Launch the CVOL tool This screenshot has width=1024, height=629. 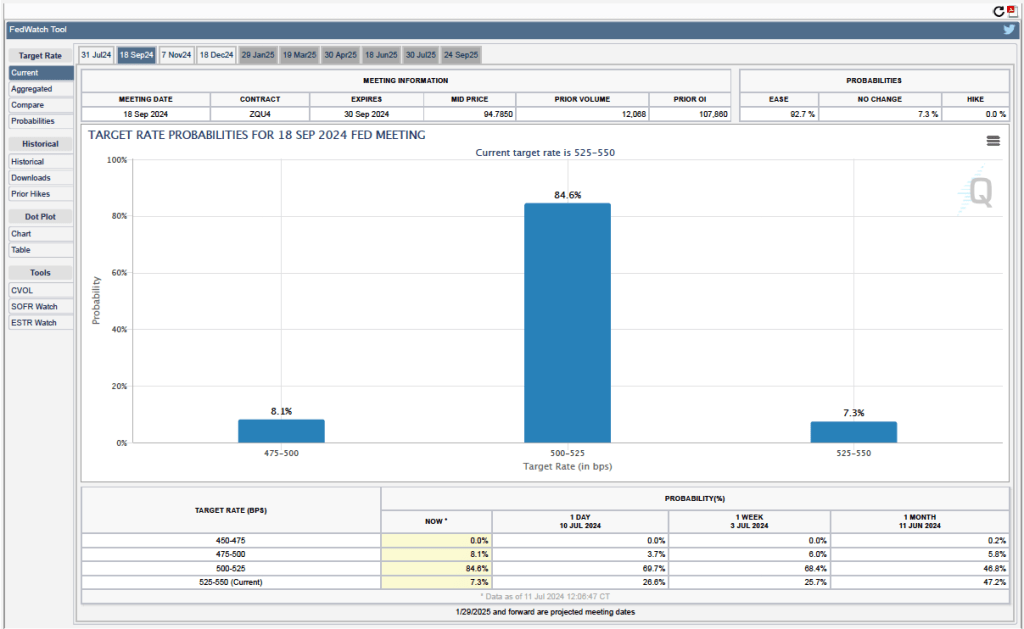(x=23, y=290)
